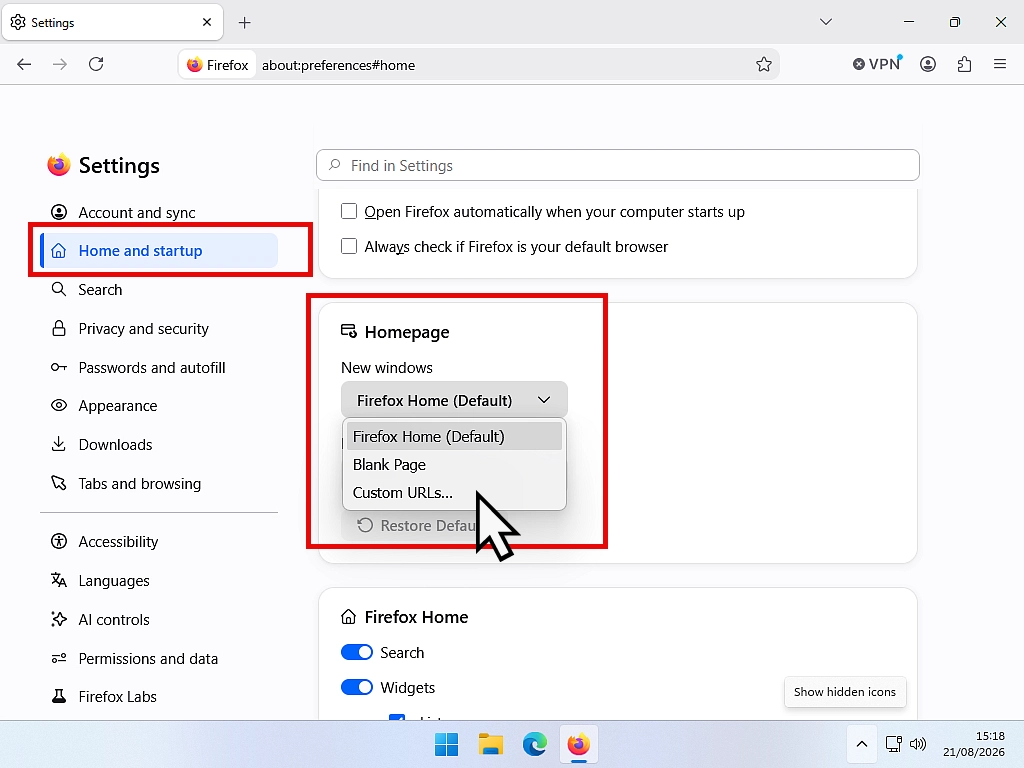Open the hamburger application menu
This screenshot has height=768, width=1024.
coord(1000,64)
